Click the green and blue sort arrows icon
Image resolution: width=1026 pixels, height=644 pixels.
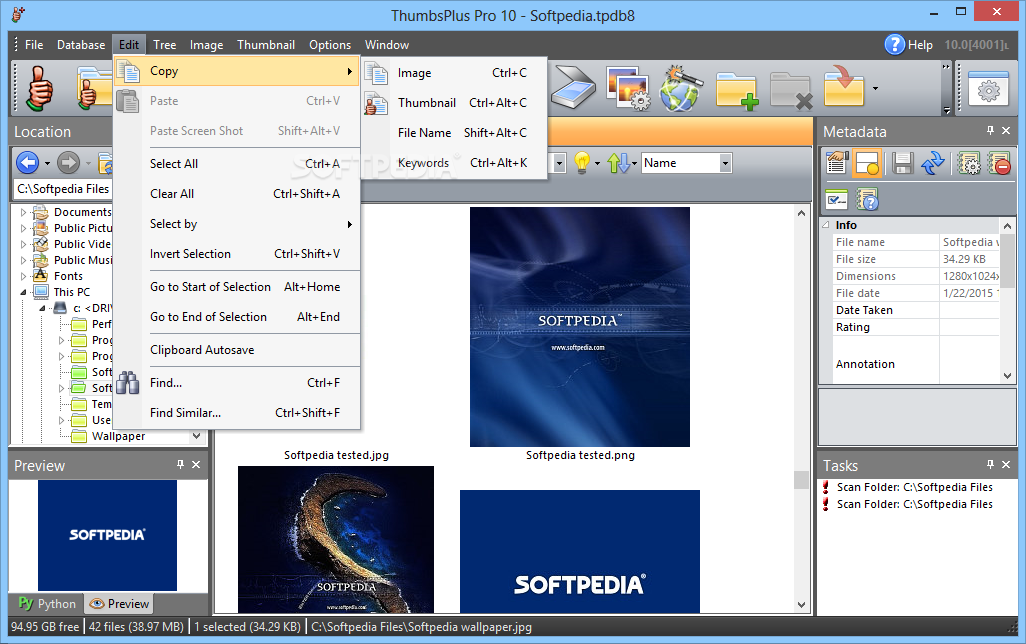coord(618,163)
